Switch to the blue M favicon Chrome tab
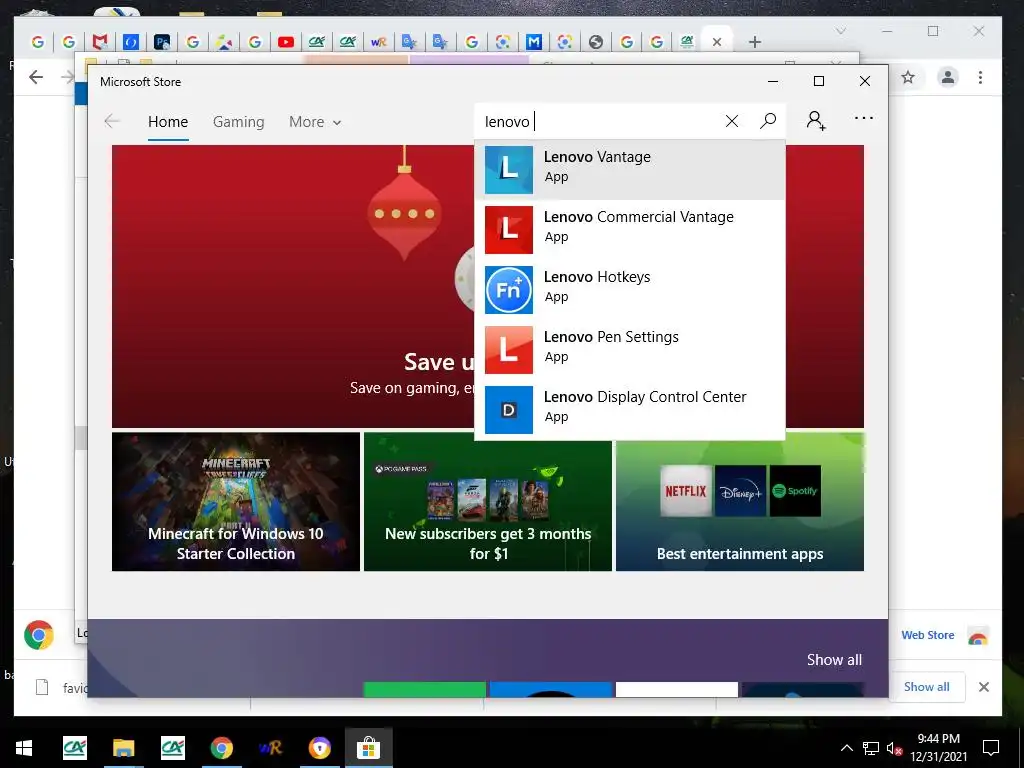This screenshot has width=1024, height=768. pyautogui.click(x=534, y=42)
